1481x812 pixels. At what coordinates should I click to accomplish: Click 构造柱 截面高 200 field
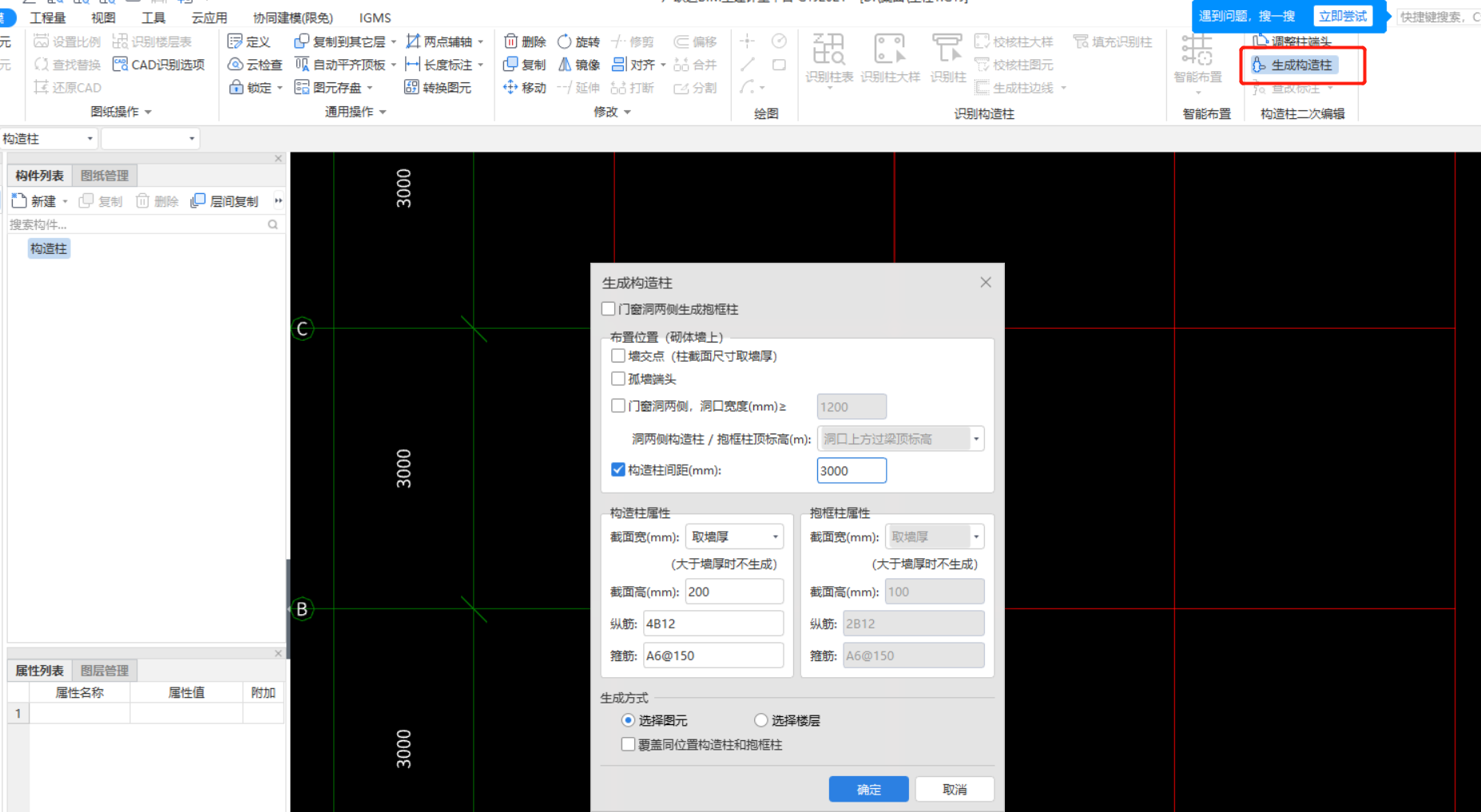click(734, 592)
